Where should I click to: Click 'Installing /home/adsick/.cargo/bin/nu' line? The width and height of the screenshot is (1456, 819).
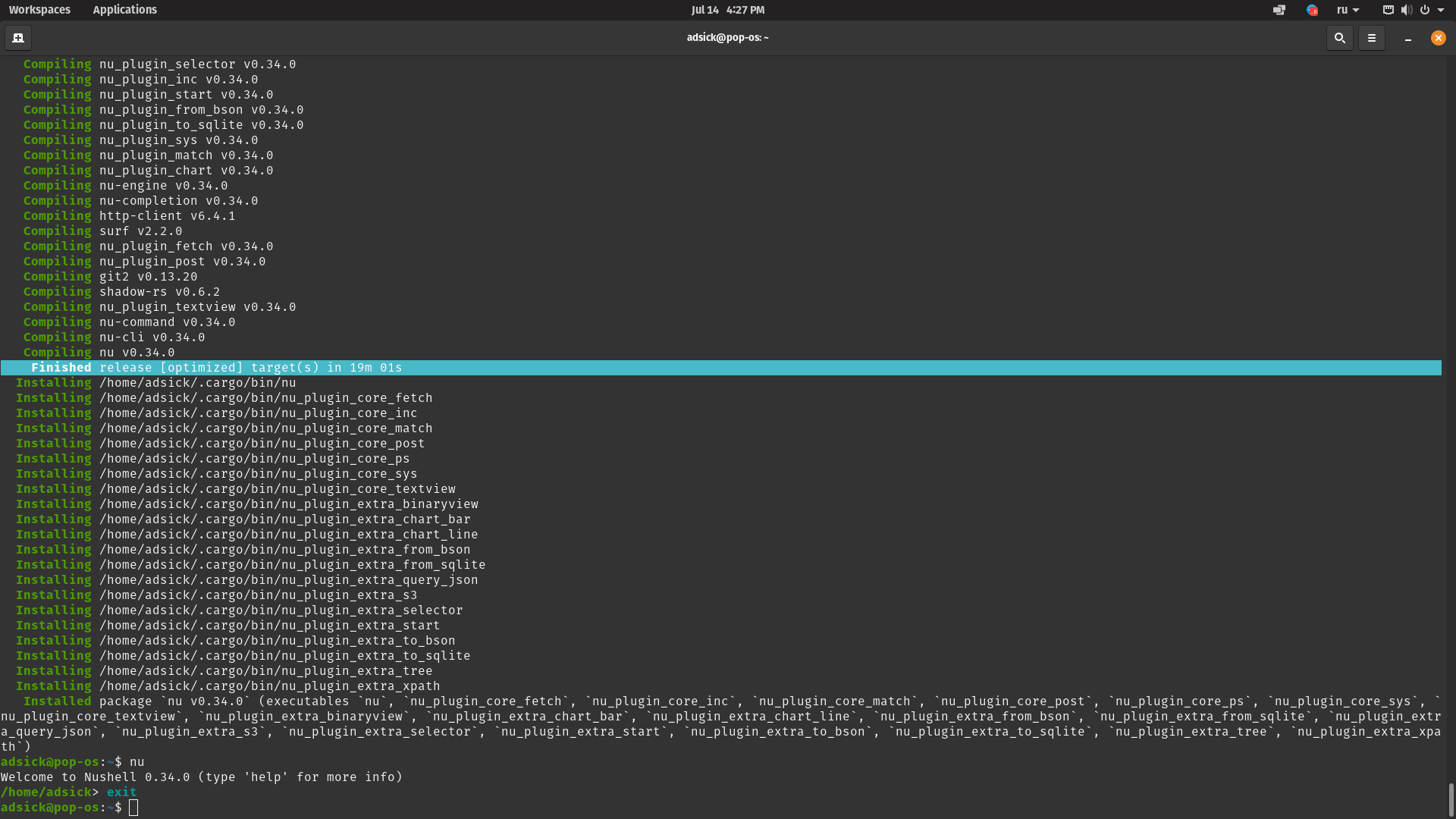coord(155,383)
